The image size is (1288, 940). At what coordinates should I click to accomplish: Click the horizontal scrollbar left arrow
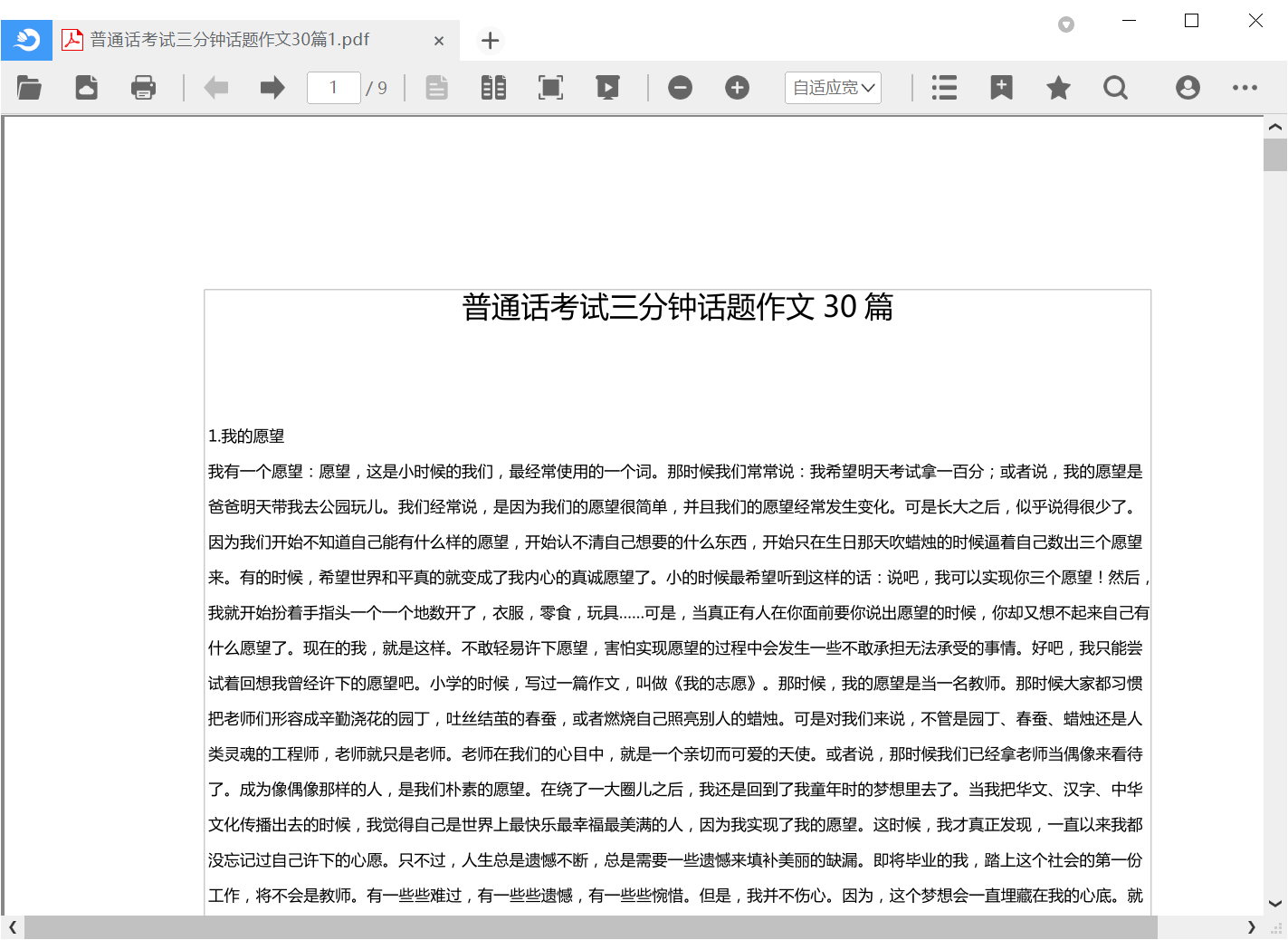(x=13, y=927)
